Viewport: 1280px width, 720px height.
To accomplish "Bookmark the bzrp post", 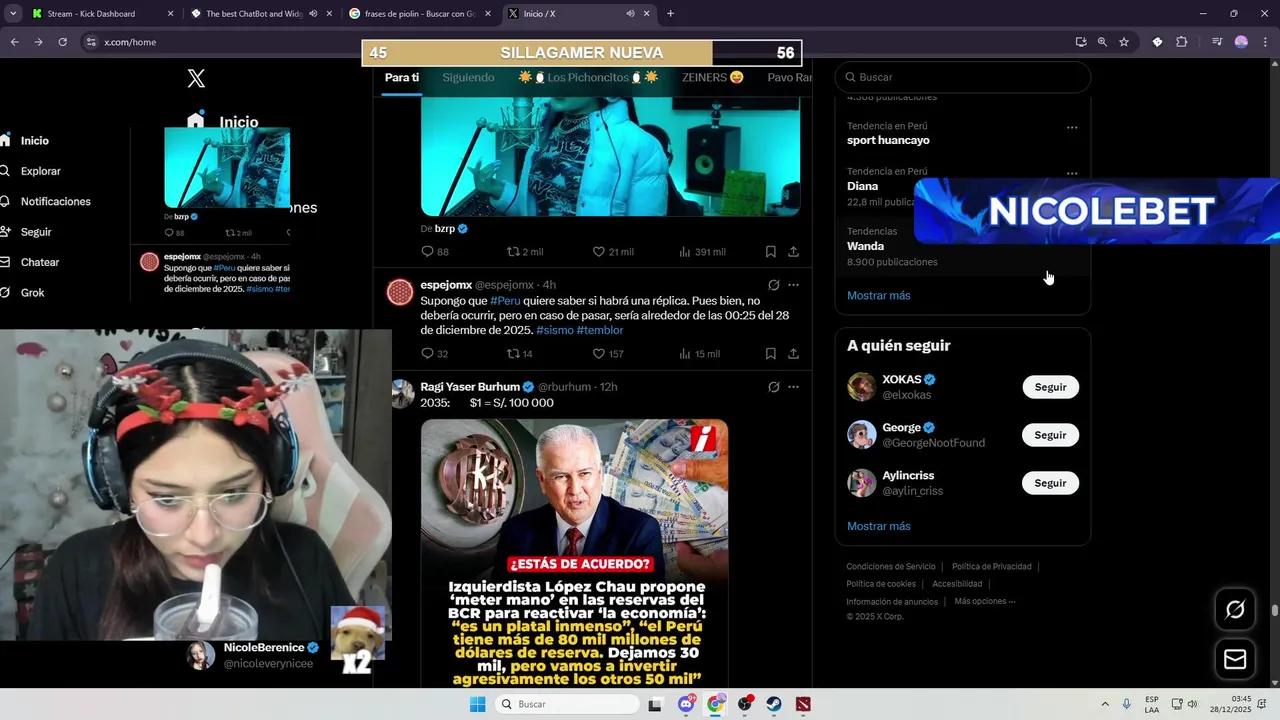I will pyautogui.click(x=770, y=252).
